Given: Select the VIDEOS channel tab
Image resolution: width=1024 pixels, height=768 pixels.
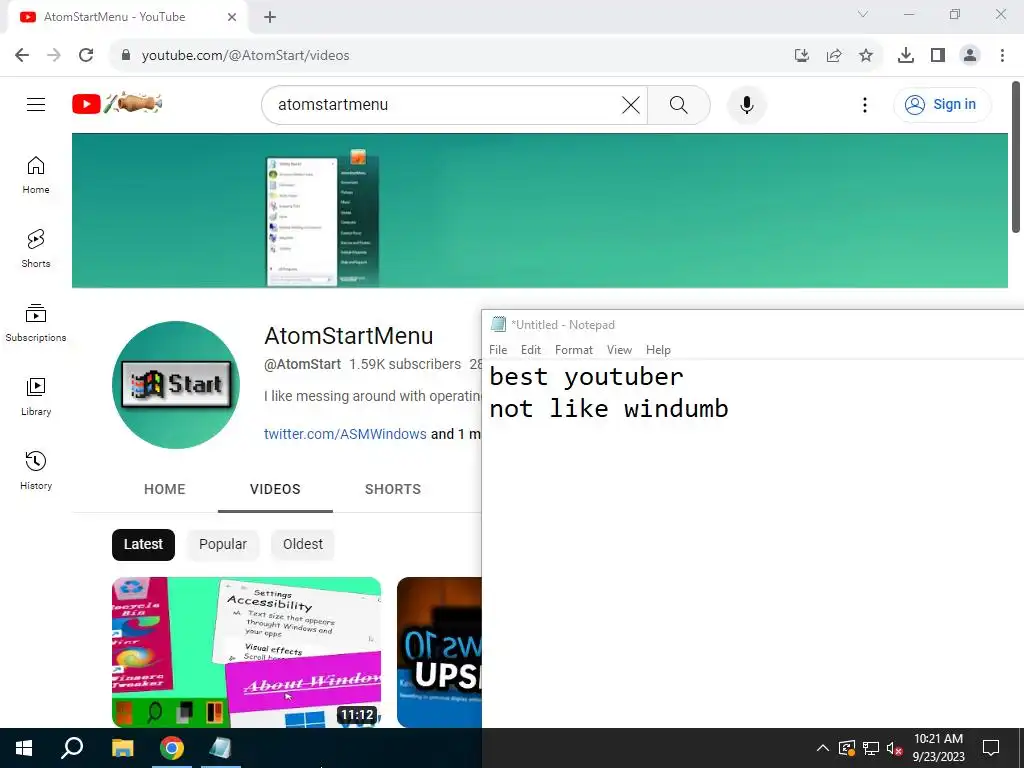Looking at the screenshot, I should click(275, 489).
